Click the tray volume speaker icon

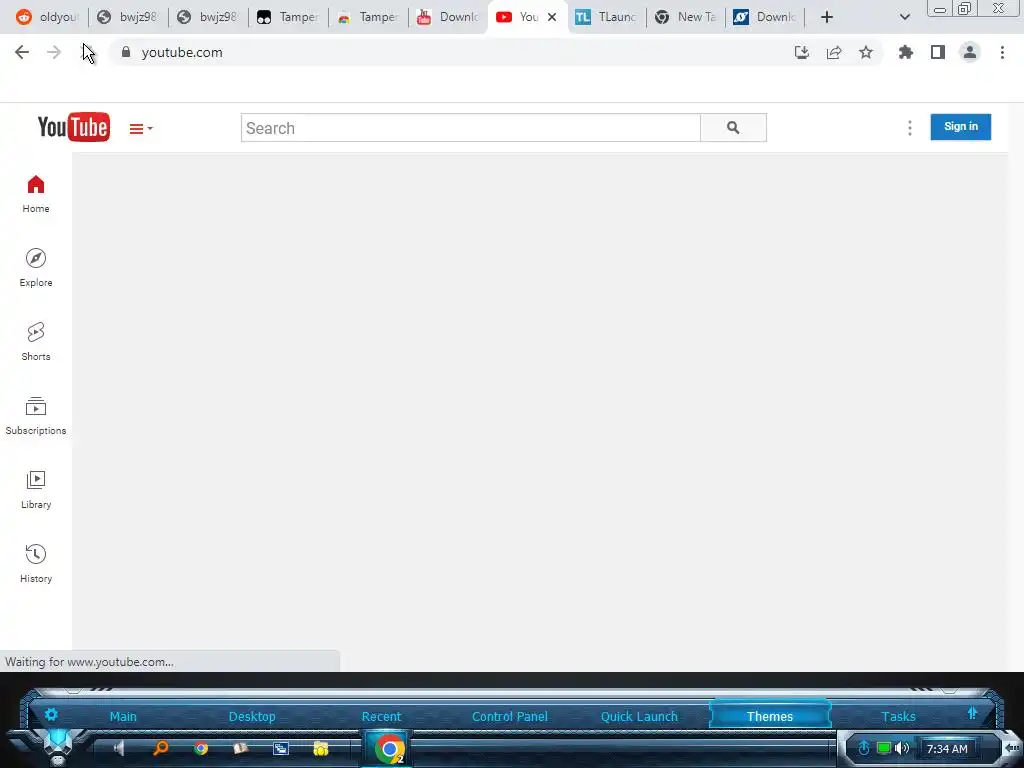point(903,748)
